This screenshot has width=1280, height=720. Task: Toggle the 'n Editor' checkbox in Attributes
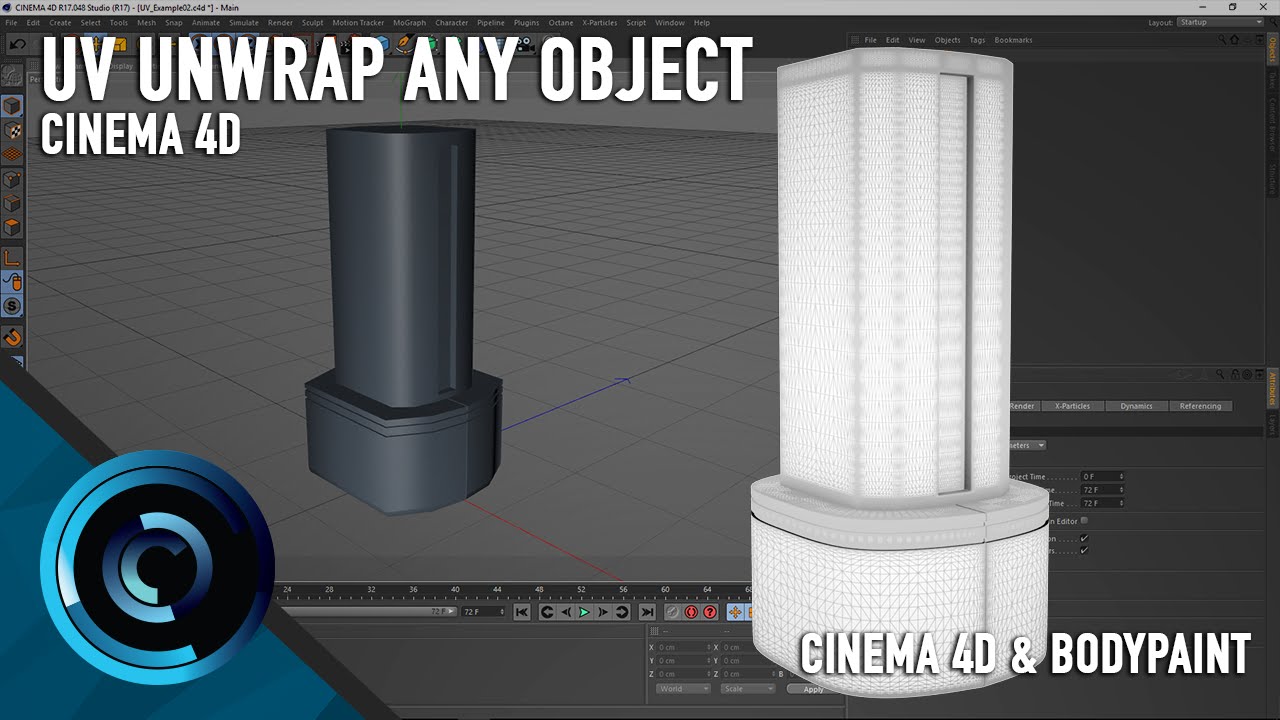point(1085,520)
